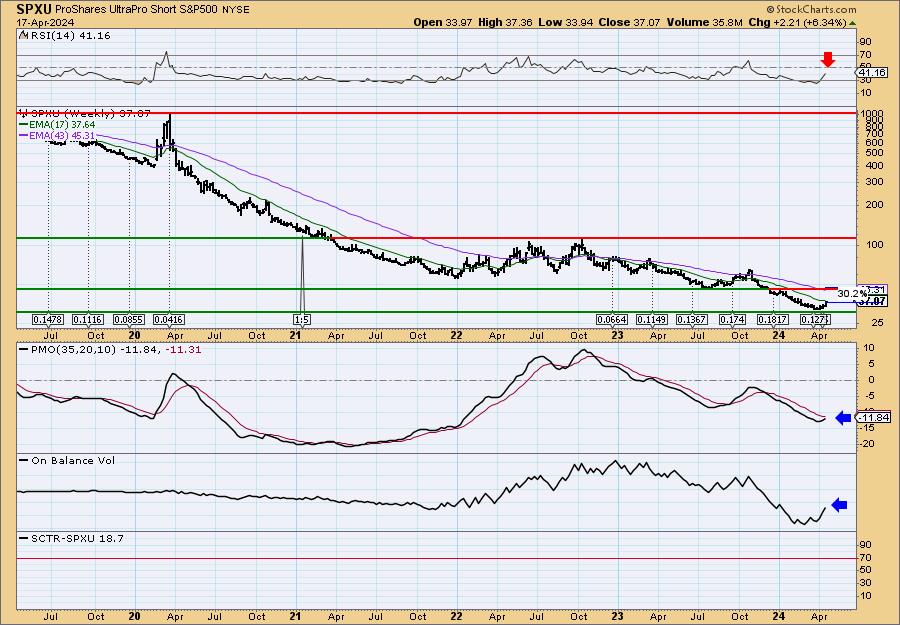Click the red -11.31 PMO signal value
Image resolution: width=900 pixels, height=625 pixels.
point(183,350)
